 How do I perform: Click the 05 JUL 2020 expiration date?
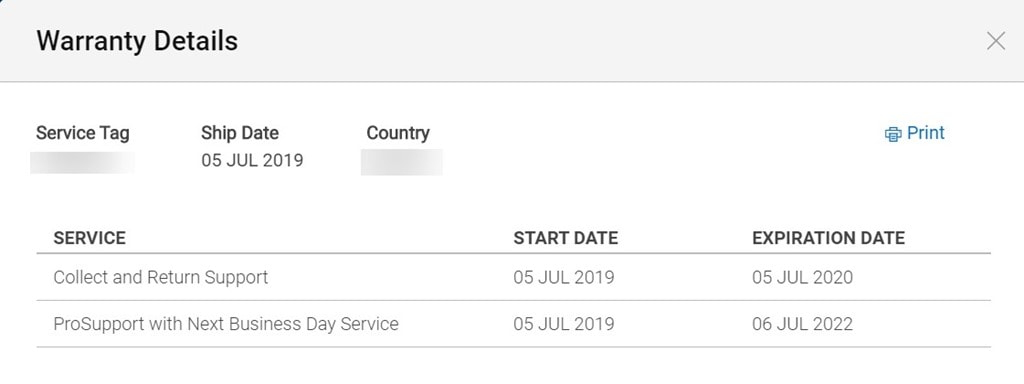pyautogui.click(x=803, y=278)
